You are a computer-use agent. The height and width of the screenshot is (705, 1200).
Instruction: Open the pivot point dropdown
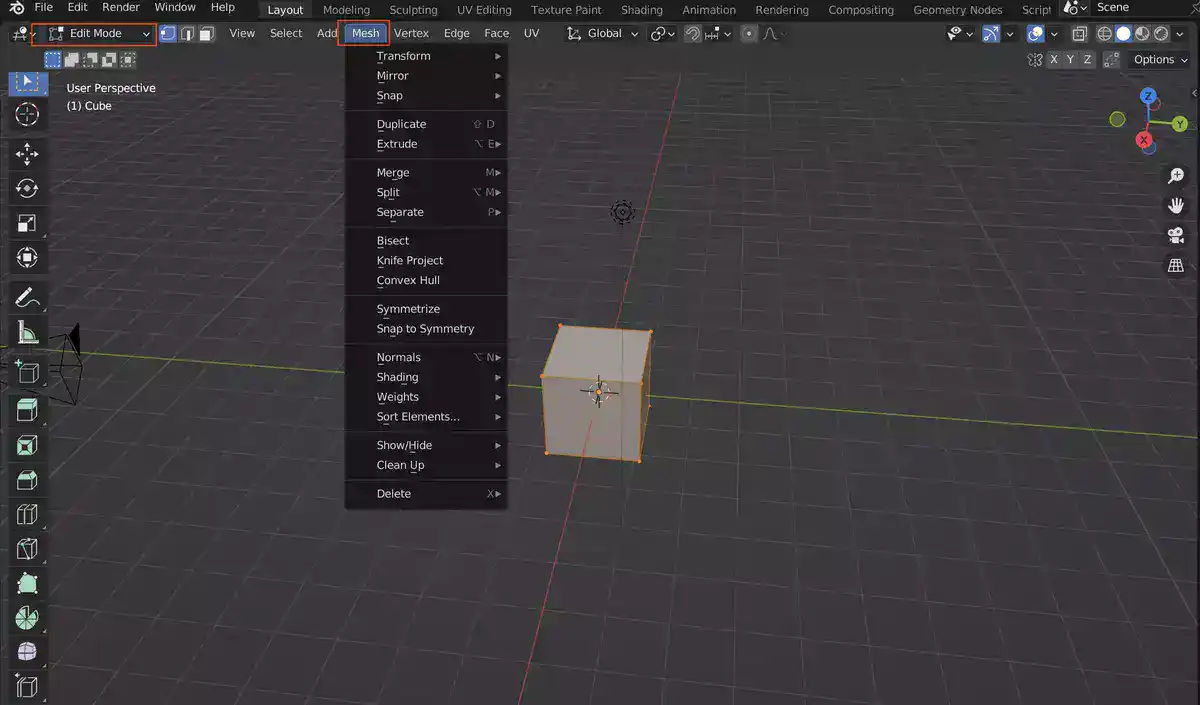point(662,33)
